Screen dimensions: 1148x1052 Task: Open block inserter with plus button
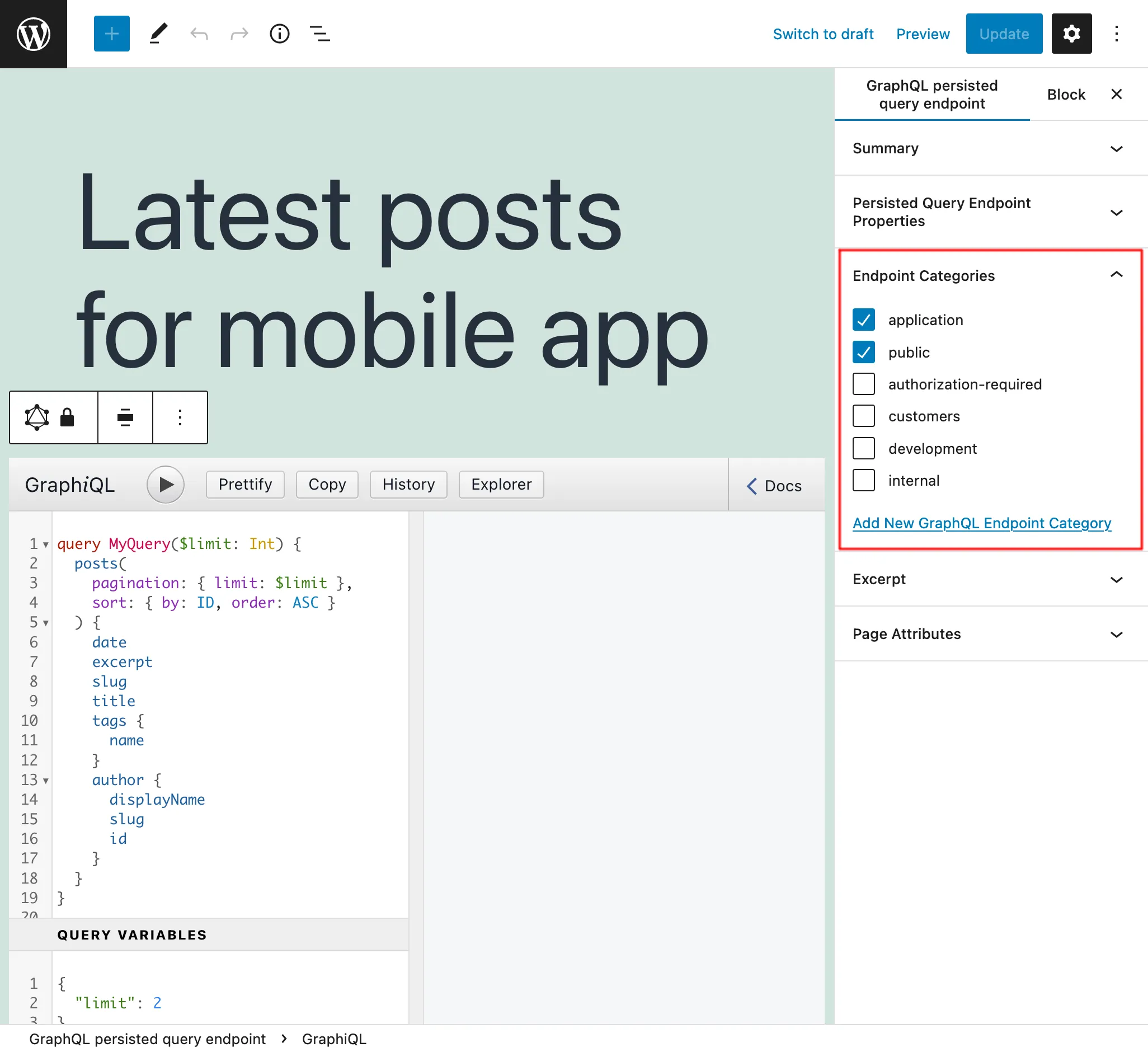pyautogui.click(x=112, y=34)
